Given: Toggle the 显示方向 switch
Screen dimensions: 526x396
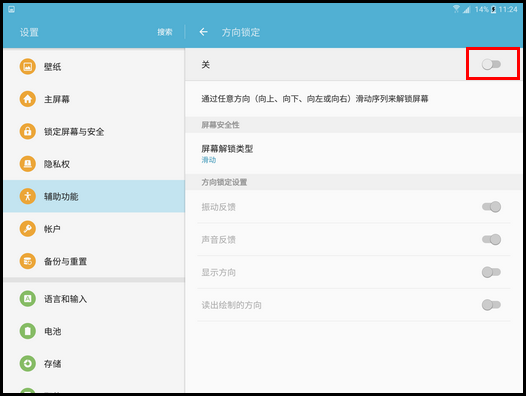Looking at the screenshot, I should (x=491, y=272).
